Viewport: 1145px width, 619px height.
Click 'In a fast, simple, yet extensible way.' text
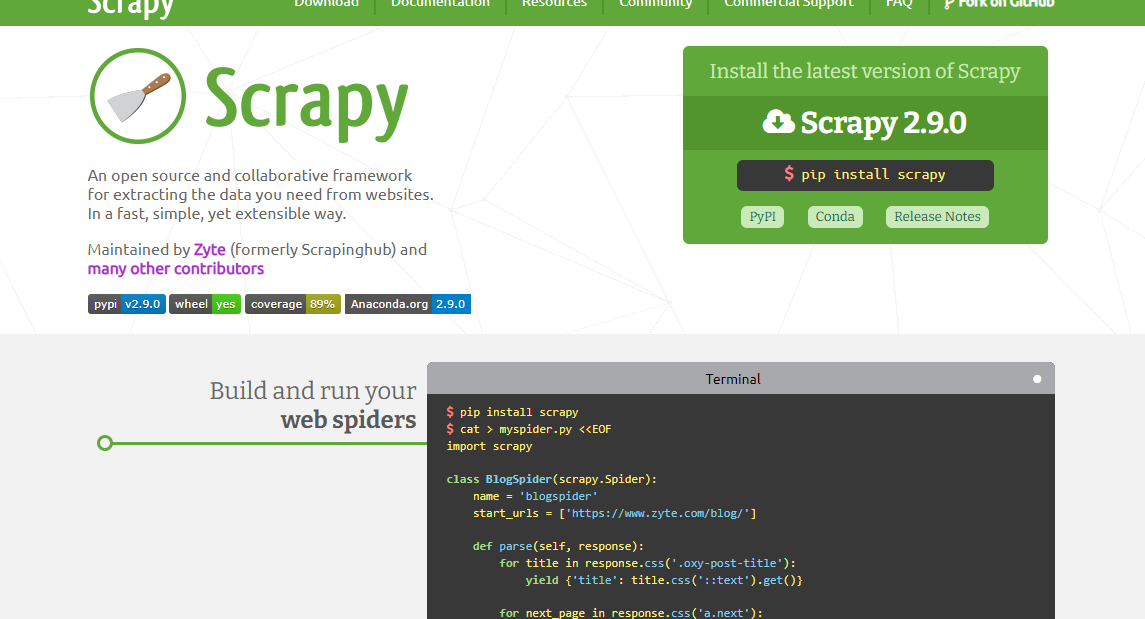(x=217, y=214)
